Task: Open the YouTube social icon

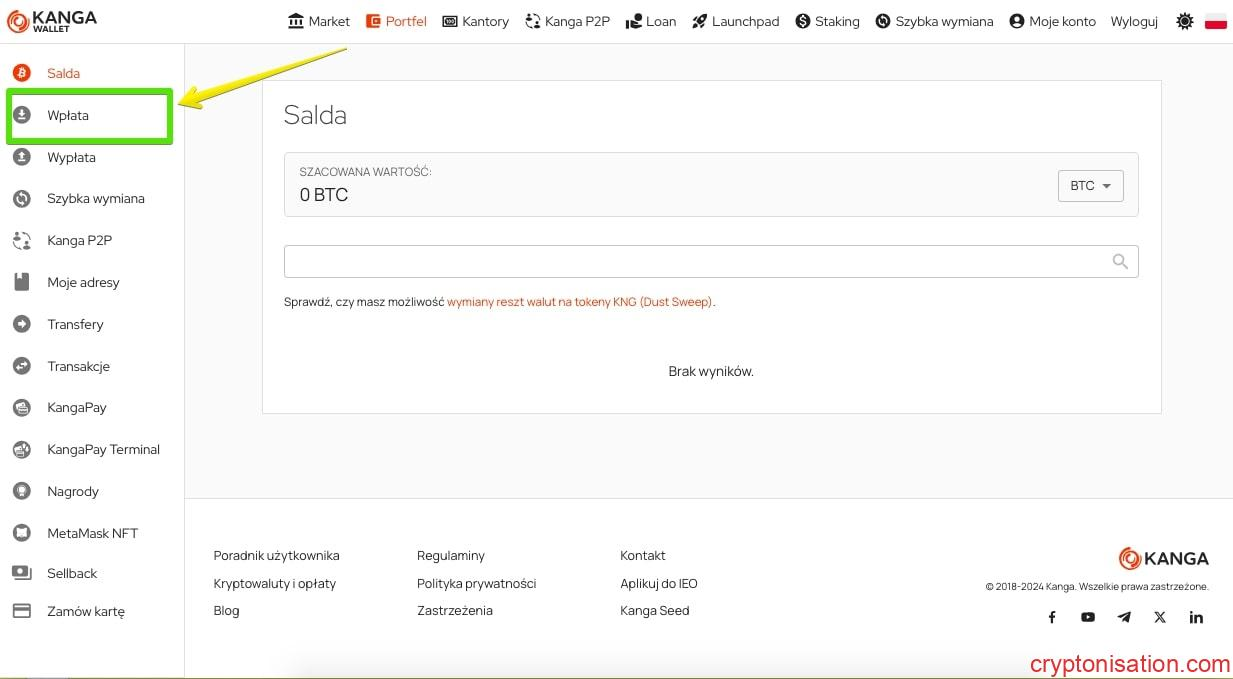Action: coord(1088,617)
